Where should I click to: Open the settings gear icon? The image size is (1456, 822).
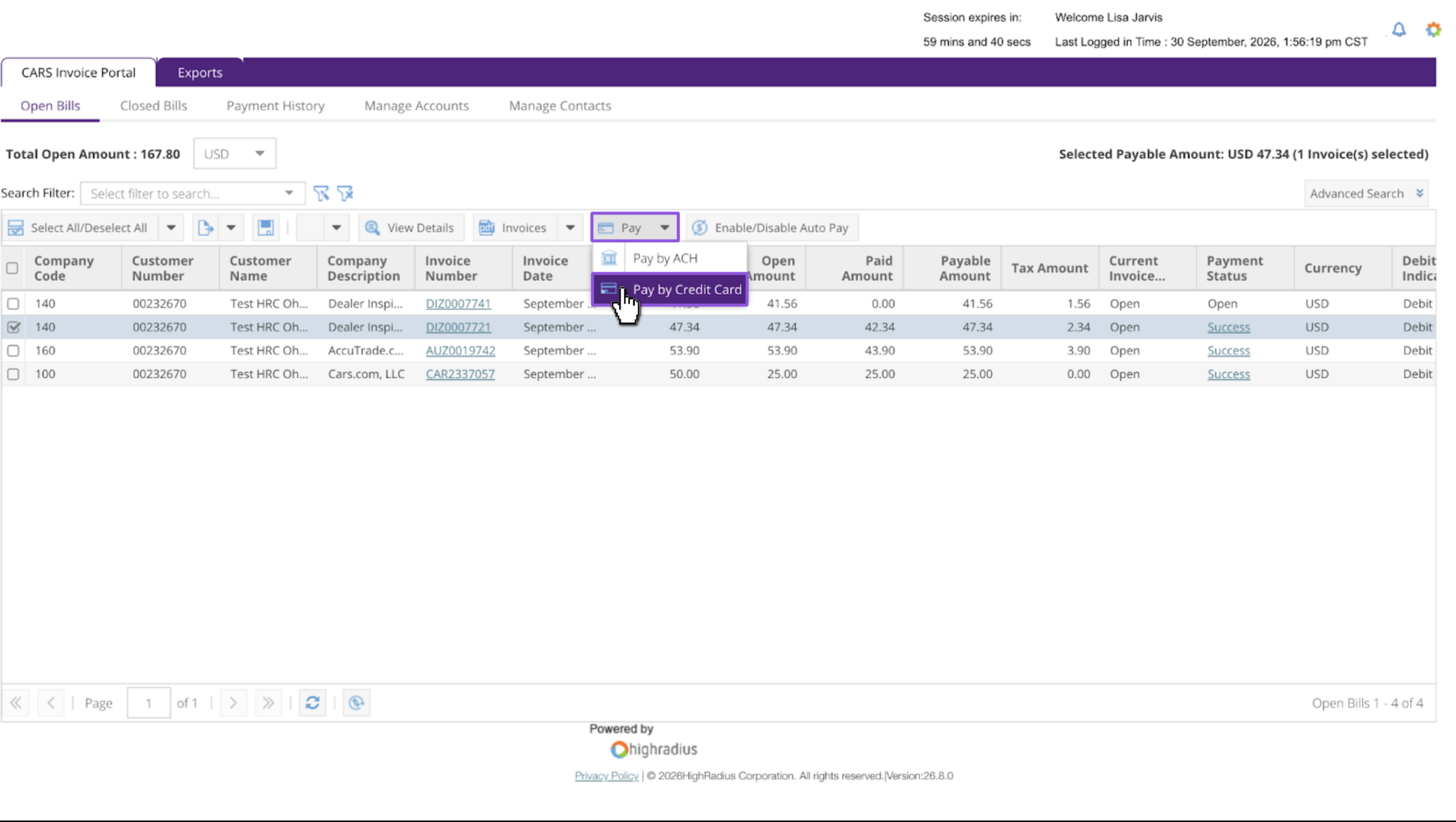point(1433,30)
